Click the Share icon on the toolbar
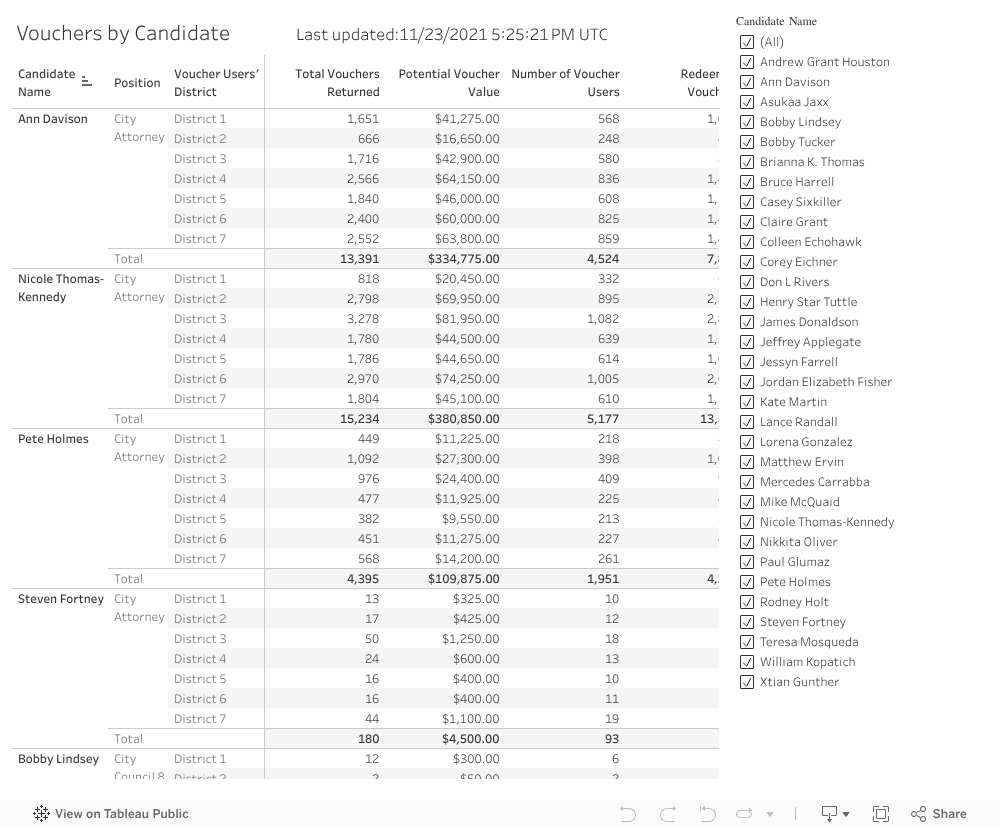Viewport: 1000px width, 827px height. coord(918,813)
